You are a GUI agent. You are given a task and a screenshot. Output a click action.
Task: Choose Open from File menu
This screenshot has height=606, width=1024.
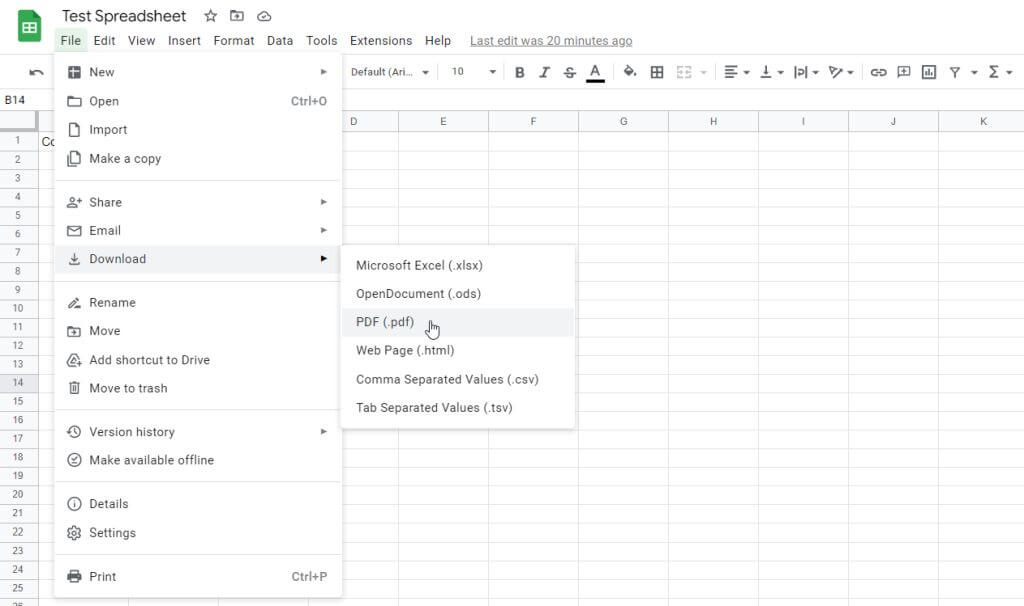198,101
